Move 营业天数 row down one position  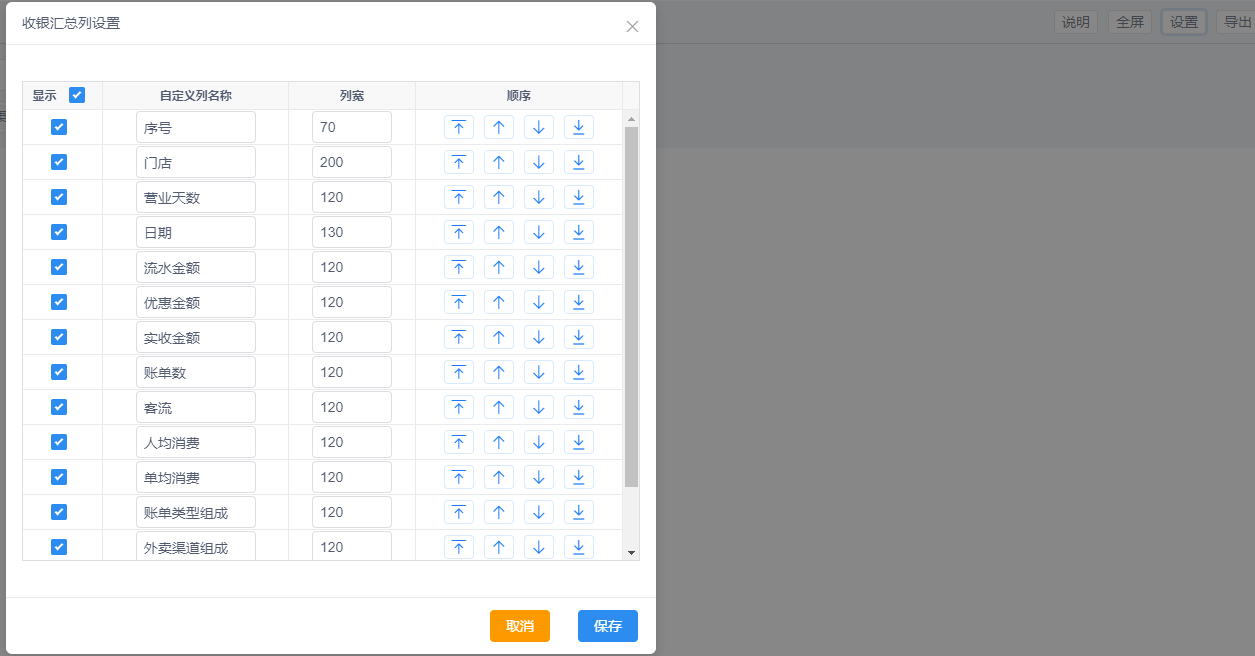click(x=539, y=197)
